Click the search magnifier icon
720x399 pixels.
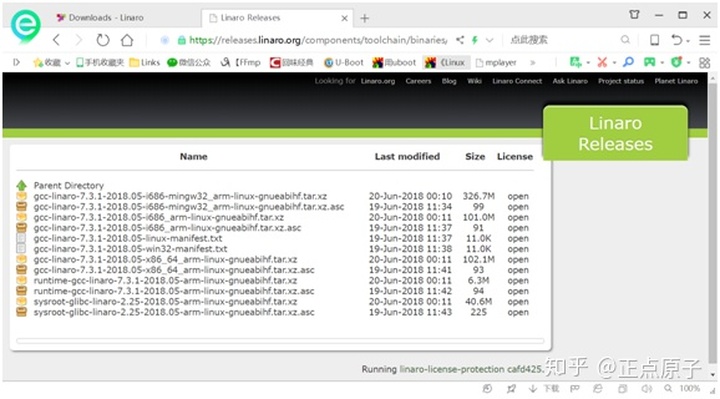625,39
